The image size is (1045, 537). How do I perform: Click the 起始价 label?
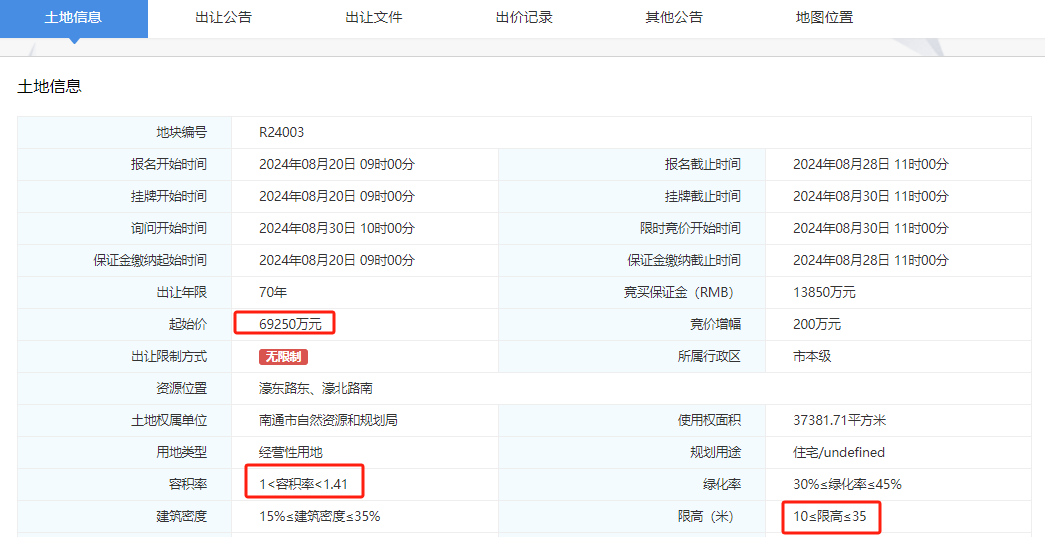[x=188, y=324]
